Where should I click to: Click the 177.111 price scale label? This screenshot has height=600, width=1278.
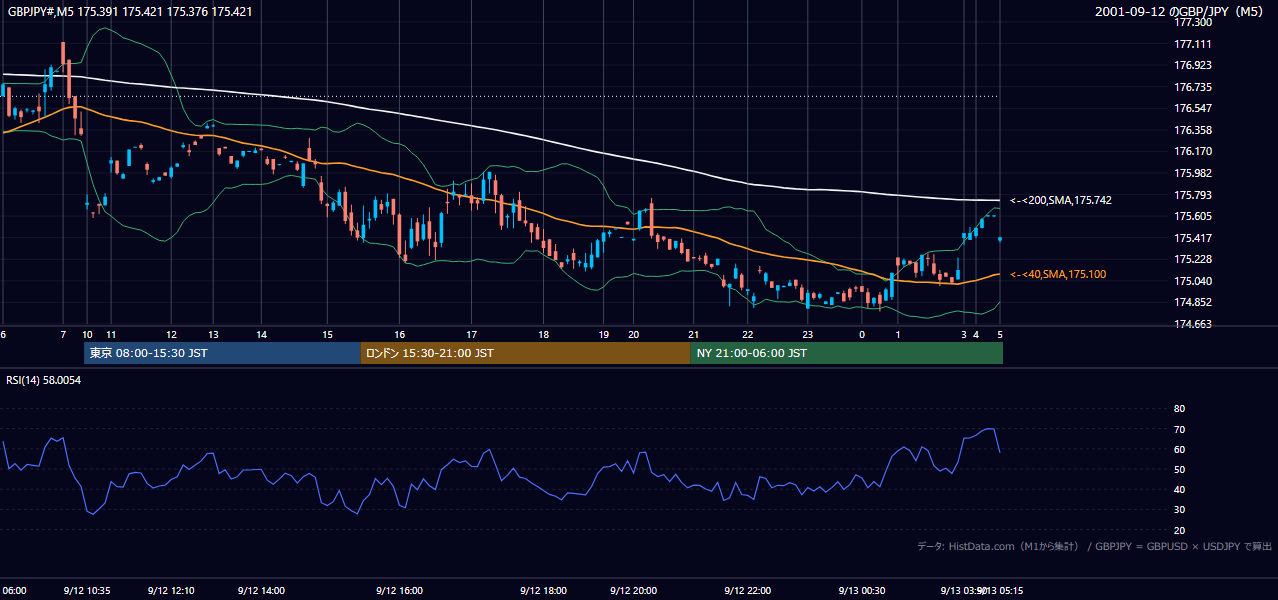click(1192, 44)
